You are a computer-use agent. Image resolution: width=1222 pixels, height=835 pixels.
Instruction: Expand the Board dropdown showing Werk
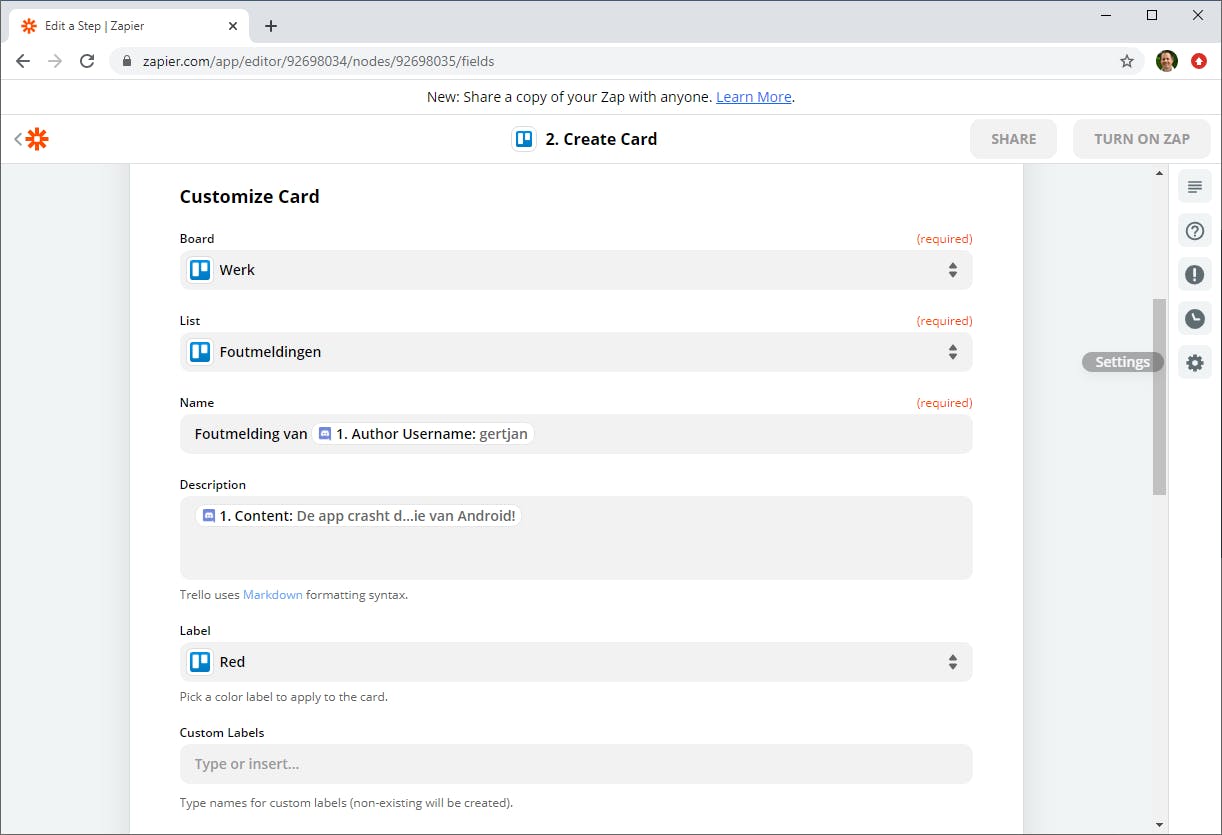[x=575, y=270]
